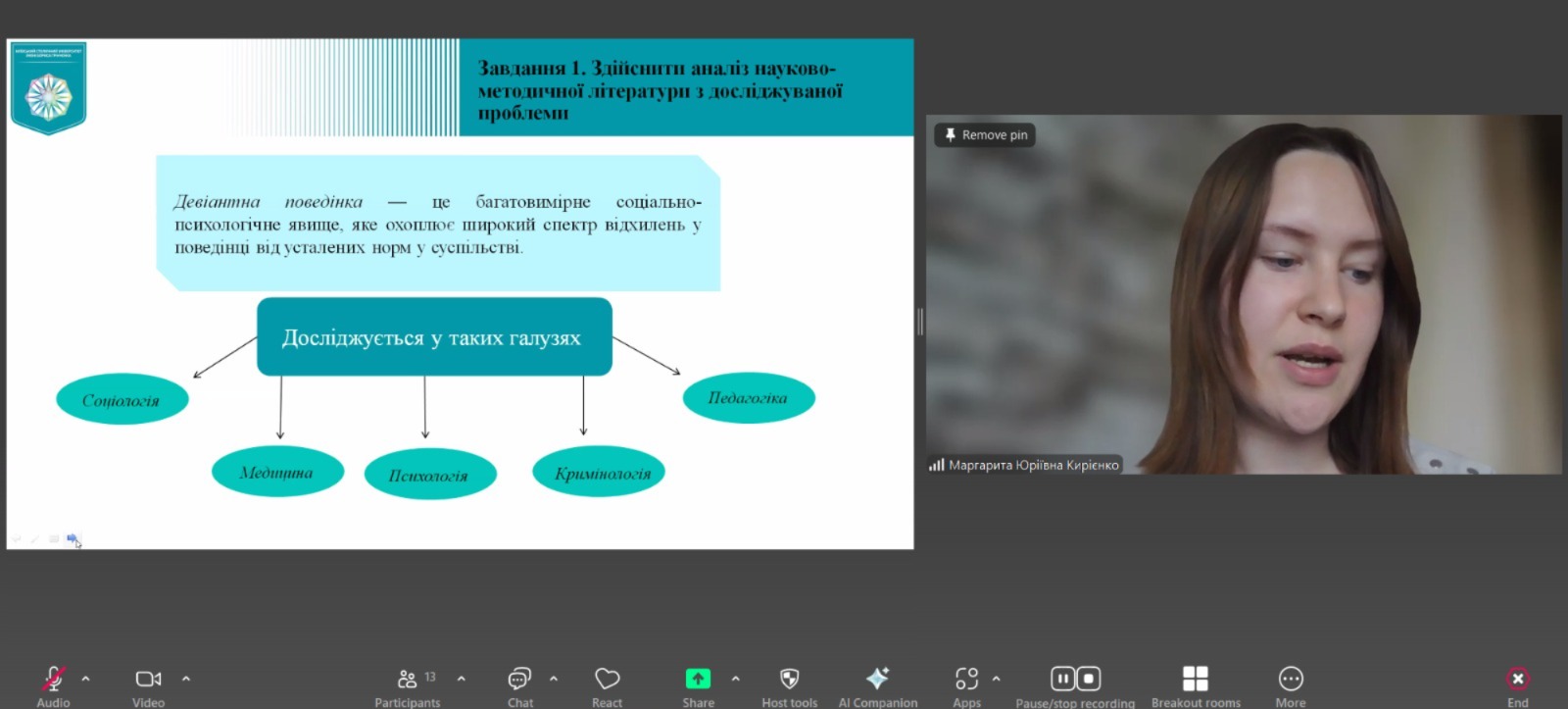
Task: Click the green Share screen icon
Action: coord(698,679)
